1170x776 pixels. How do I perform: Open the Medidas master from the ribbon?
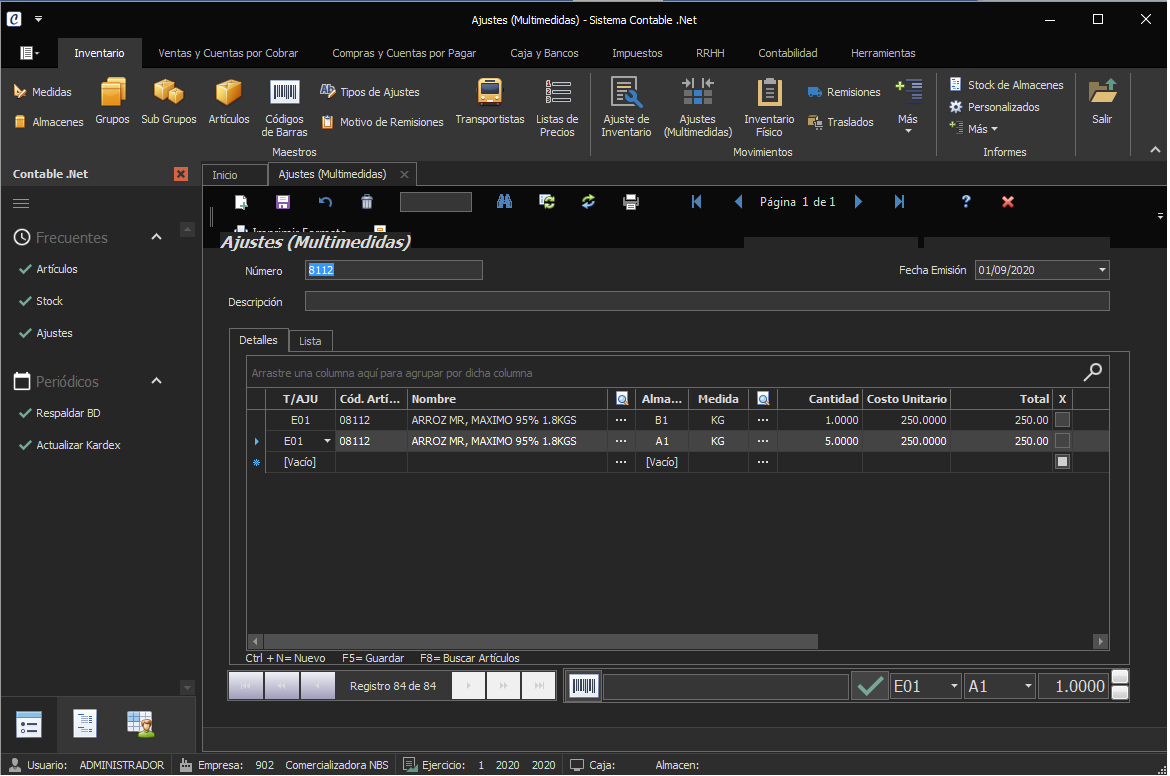click(x=43, y=92)
